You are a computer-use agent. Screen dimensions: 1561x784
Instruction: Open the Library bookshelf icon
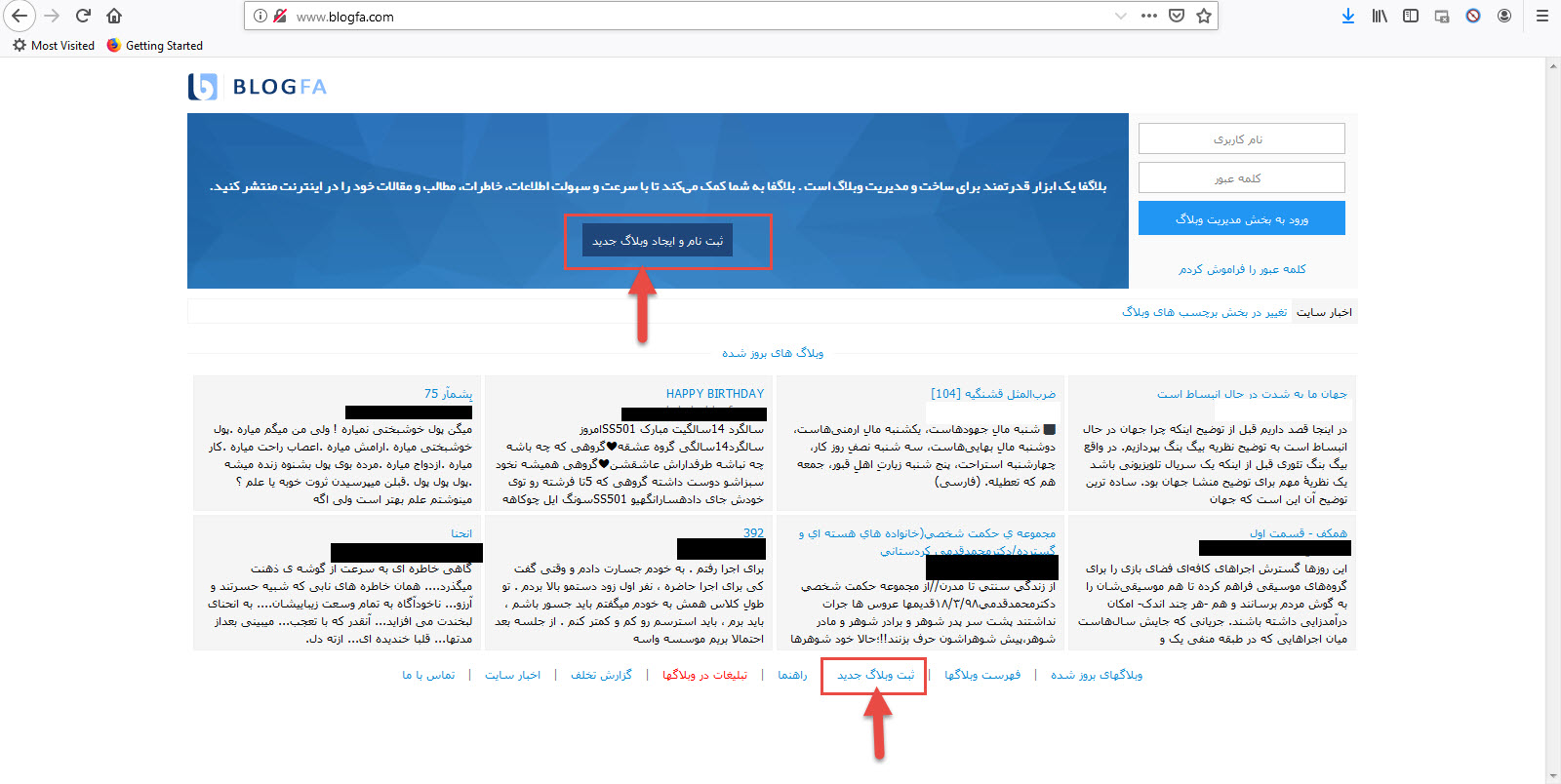[x=1380, y=16]
